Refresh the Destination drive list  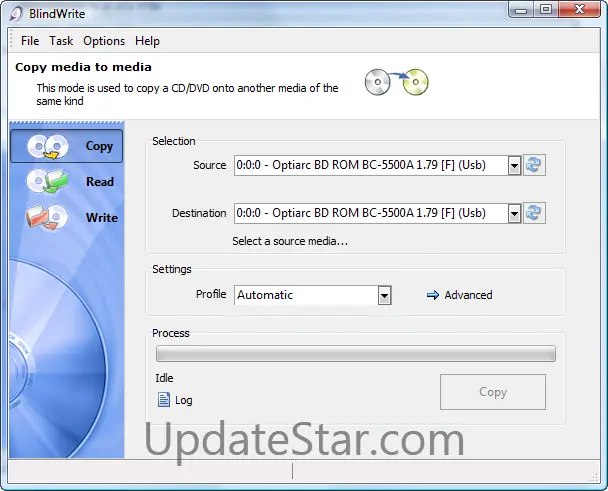pos(534,213)
